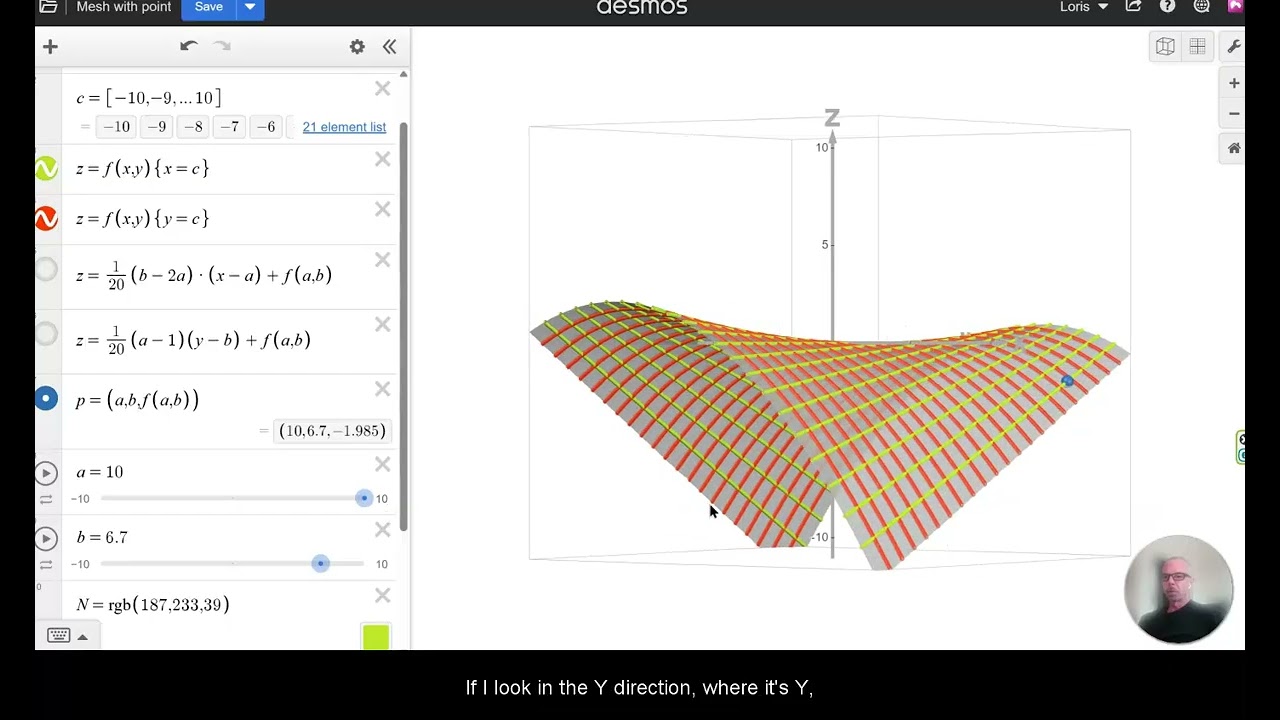Image resolution: width=1280 pixels, height=720 pixels.
Task: Hide the blue point p
Action: (46, 398)
